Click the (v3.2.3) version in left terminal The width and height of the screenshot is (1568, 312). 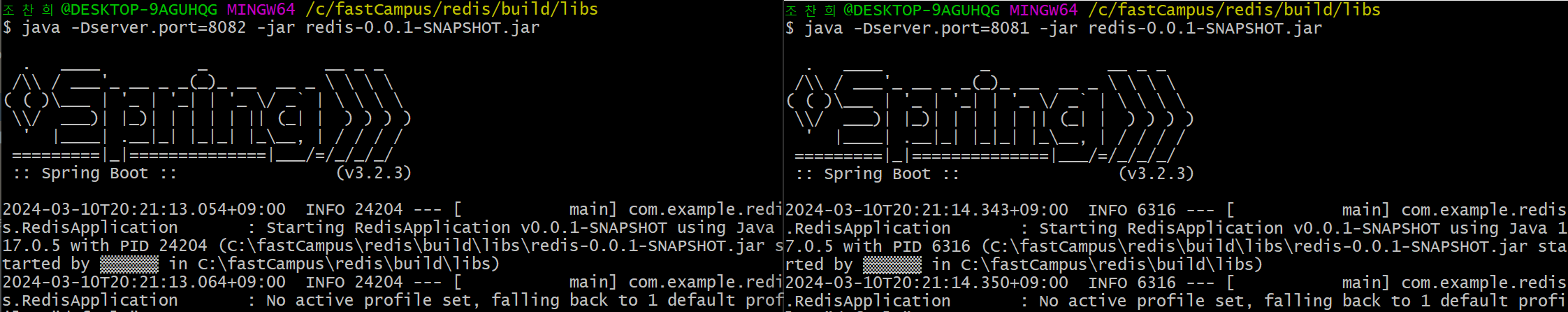coord(374,173)
